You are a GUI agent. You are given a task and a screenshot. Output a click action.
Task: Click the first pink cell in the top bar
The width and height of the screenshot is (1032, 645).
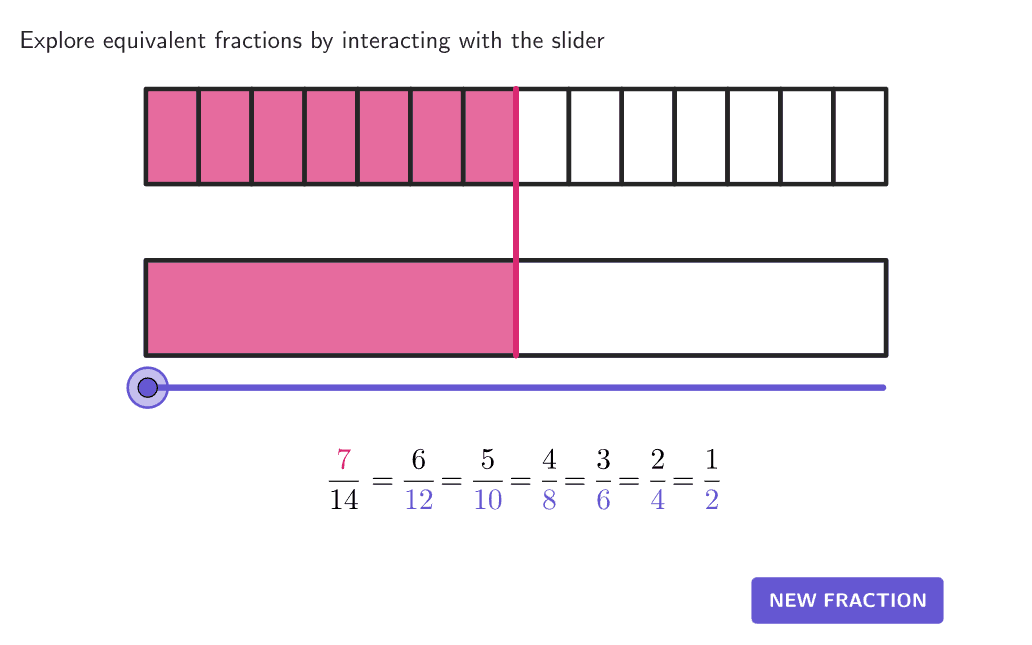(172, 136)
